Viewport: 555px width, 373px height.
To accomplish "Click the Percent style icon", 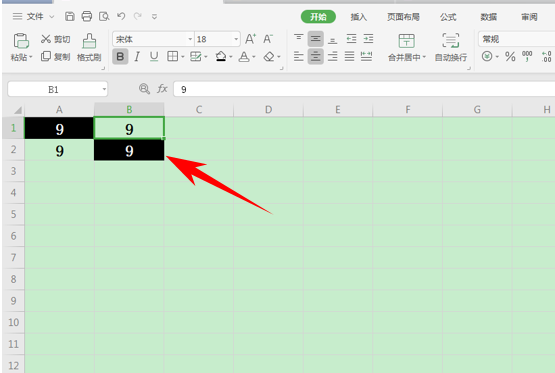I will click(510, 57).
